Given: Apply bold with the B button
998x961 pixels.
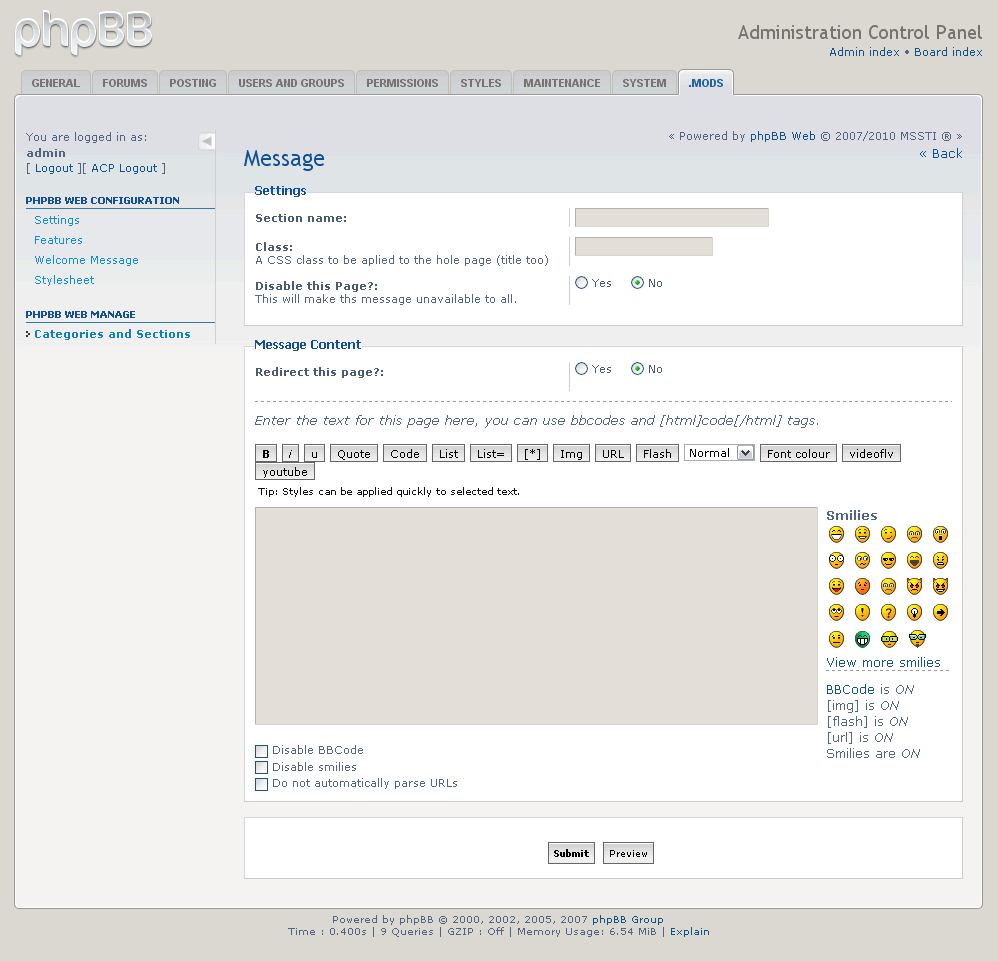Looking at the screenshot, I should (x=266, y=453).
